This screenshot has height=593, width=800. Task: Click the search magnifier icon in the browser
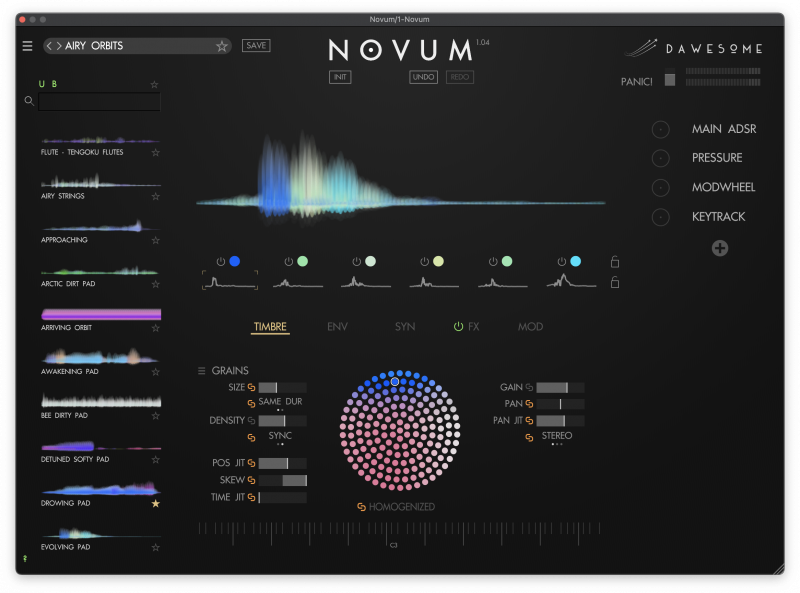29,101
